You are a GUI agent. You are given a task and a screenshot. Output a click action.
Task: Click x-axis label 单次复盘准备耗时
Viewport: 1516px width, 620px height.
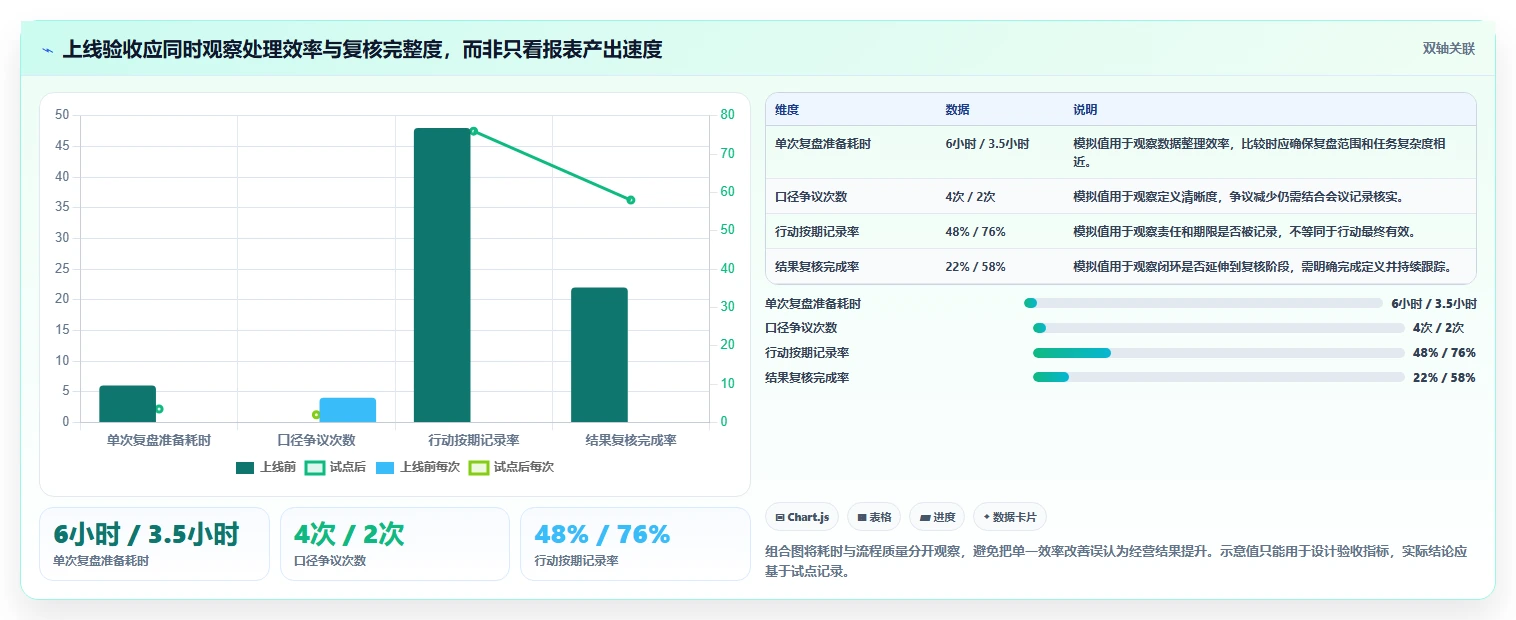point(159,440)
